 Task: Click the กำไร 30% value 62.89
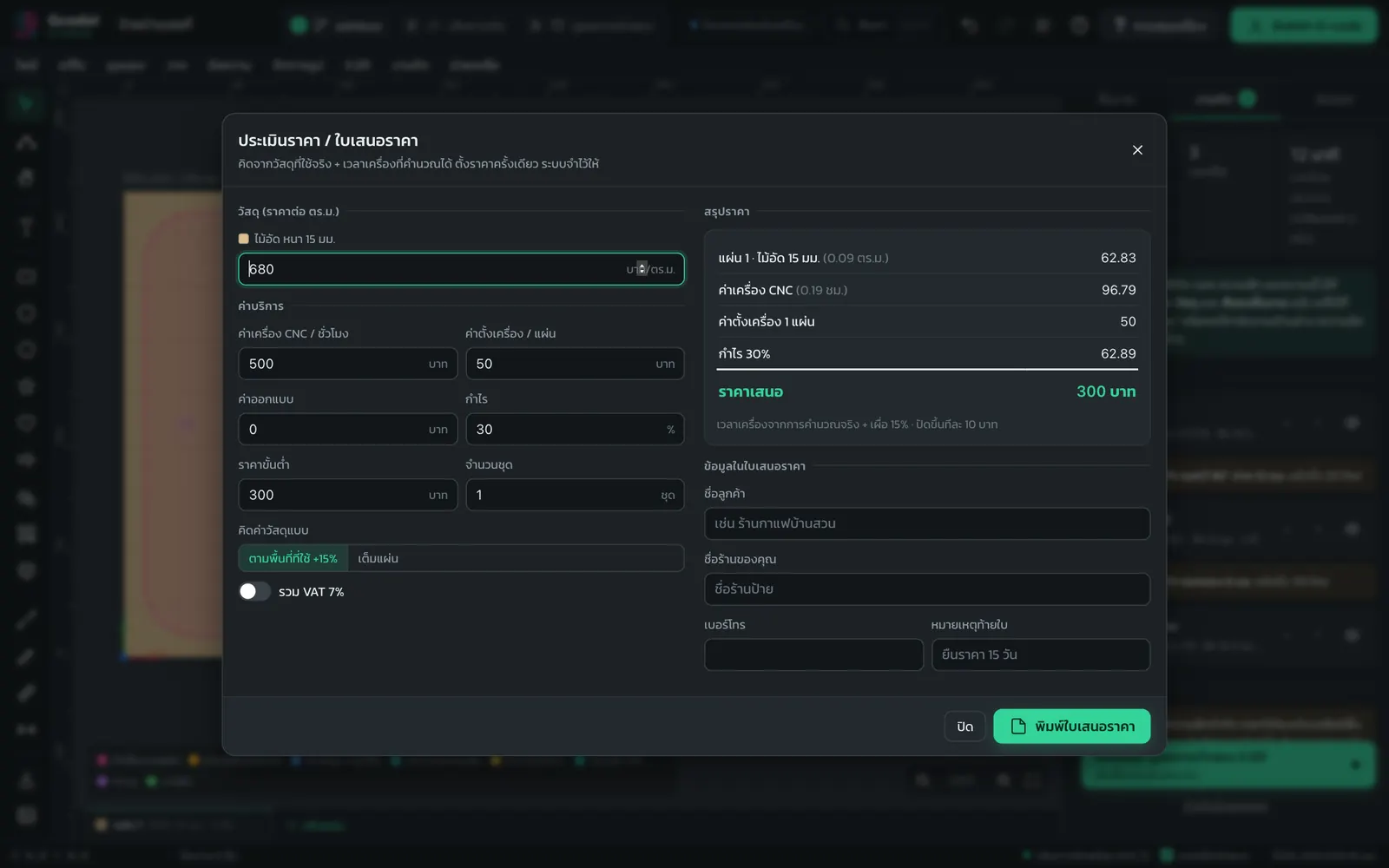(x=1118, y=353)
